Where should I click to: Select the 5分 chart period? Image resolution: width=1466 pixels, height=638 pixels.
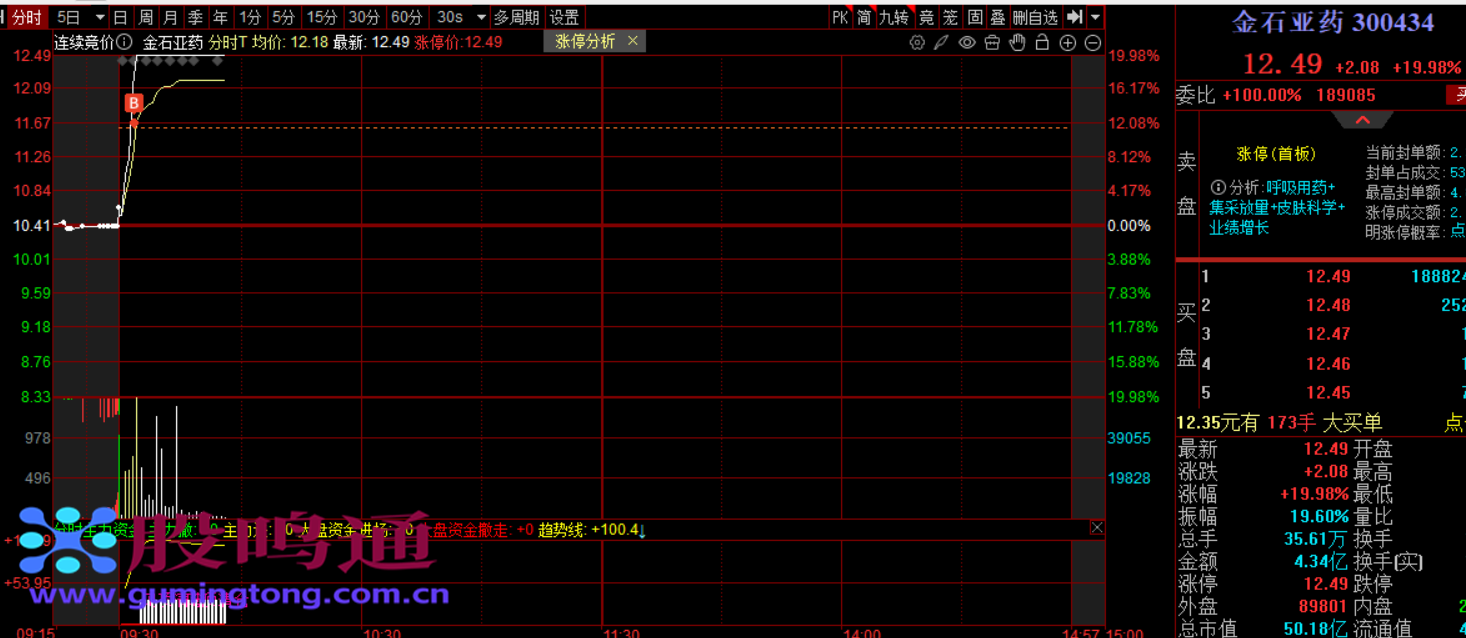(x=284, y=17)
